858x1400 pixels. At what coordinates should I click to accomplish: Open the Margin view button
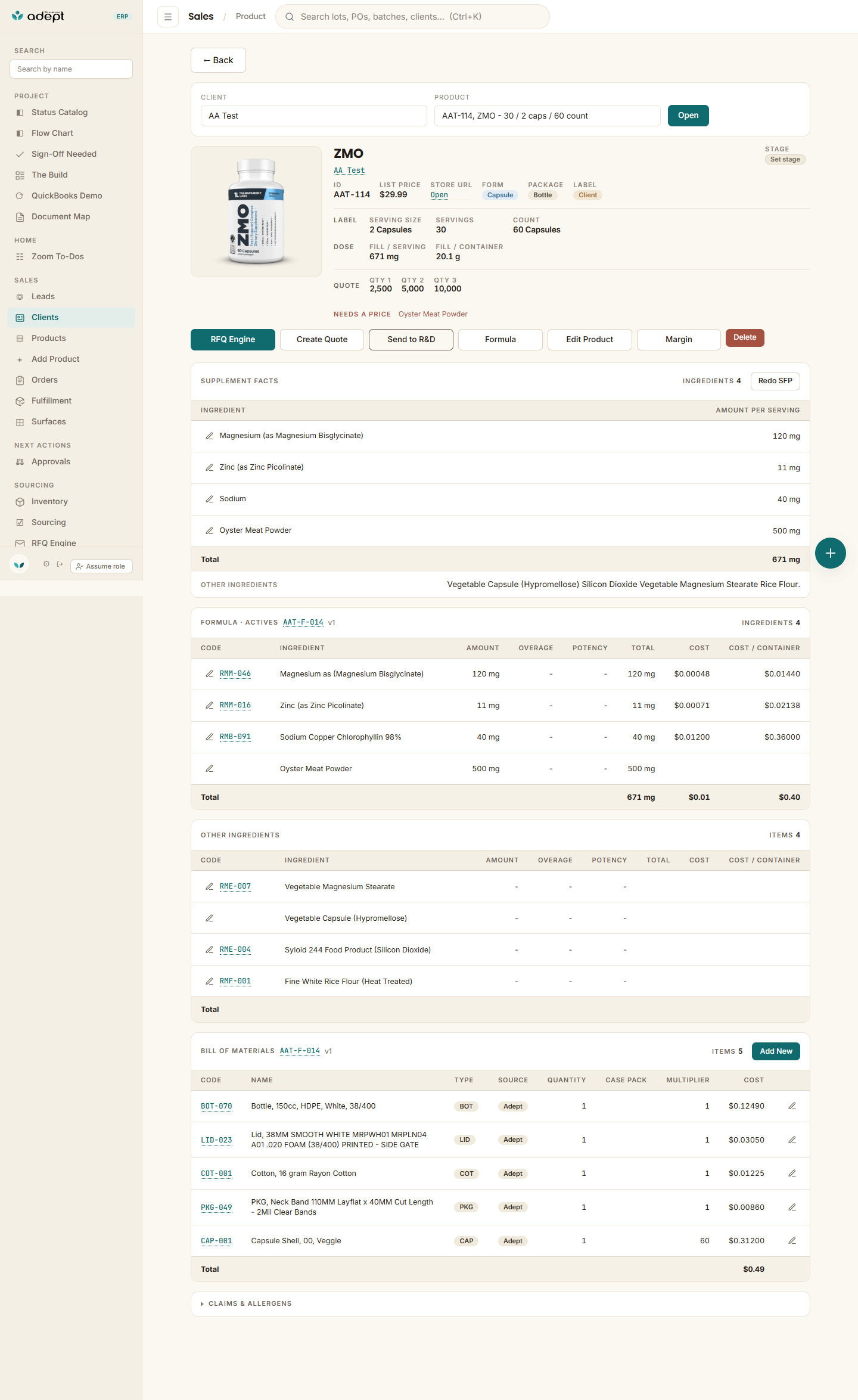(x=679, y=340)
